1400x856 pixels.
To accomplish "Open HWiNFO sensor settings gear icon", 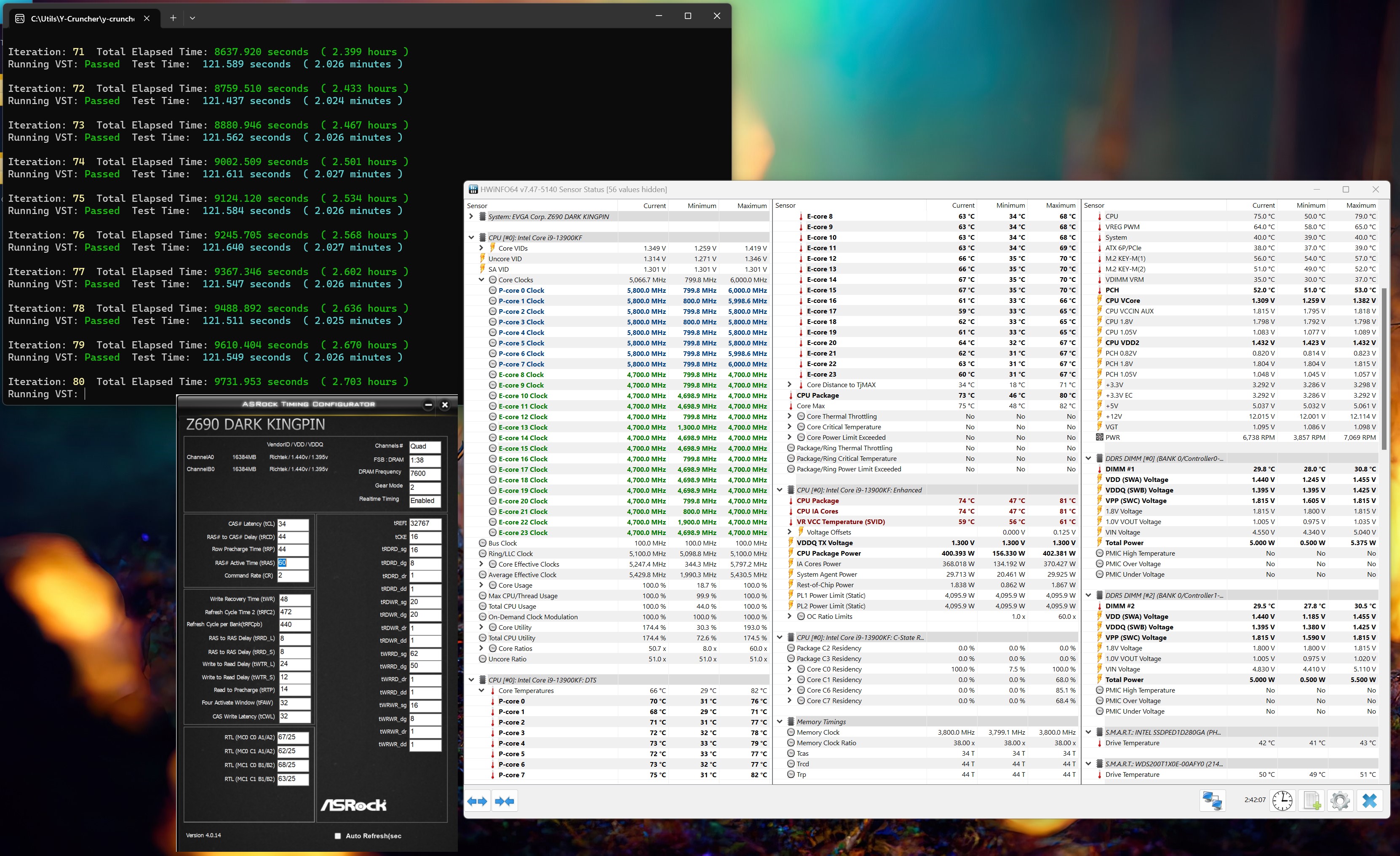I will coord(1340,801).
